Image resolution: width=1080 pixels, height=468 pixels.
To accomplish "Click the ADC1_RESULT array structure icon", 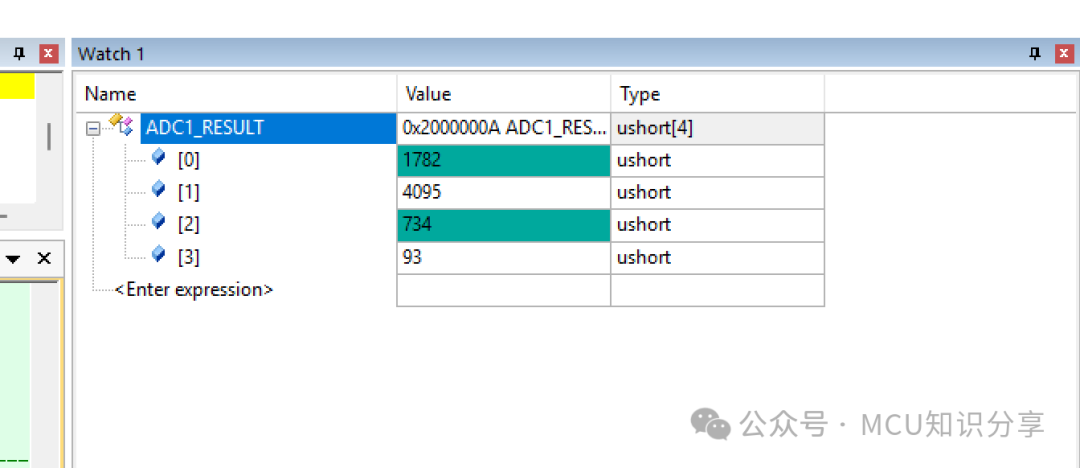I will click(121, 125).
